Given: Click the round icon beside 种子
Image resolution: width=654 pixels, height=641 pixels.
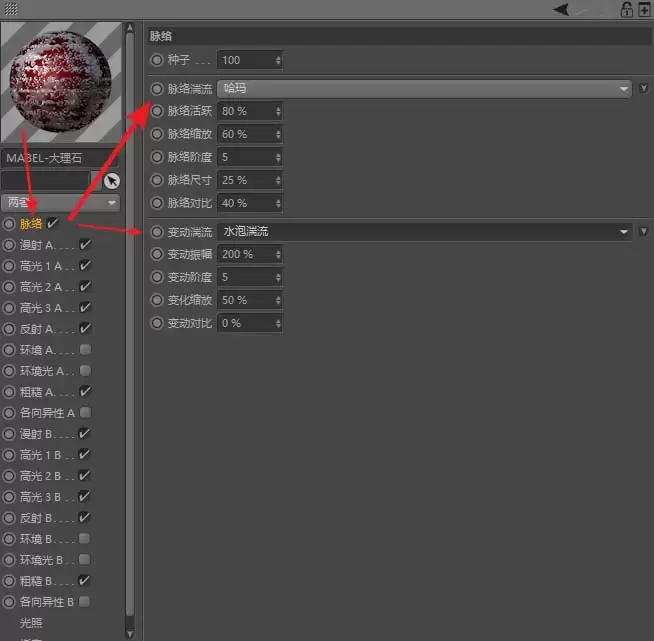Looking at the screenshot, I should tap(156, 61).
